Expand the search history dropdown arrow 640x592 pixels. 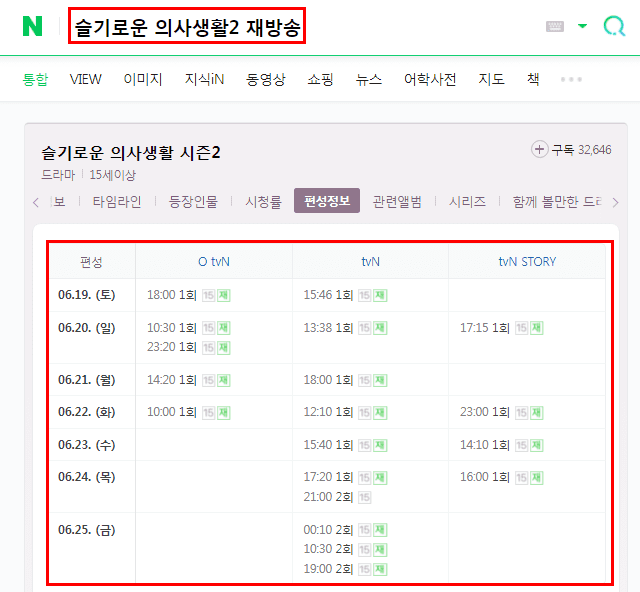[x=582, y=26]
